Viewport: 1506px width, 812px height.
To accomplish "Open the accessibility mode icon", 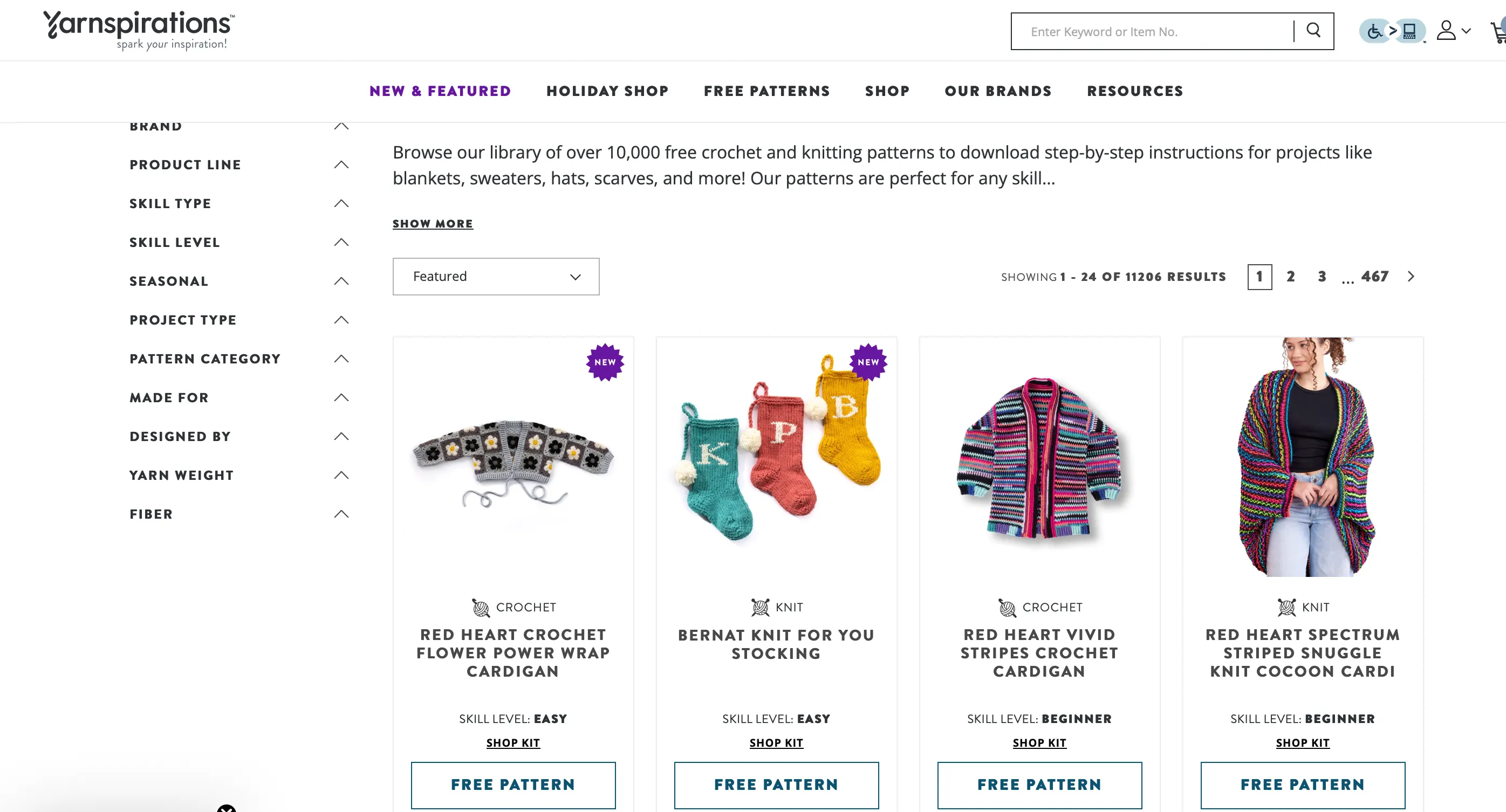I will (x=1392, y=31).
